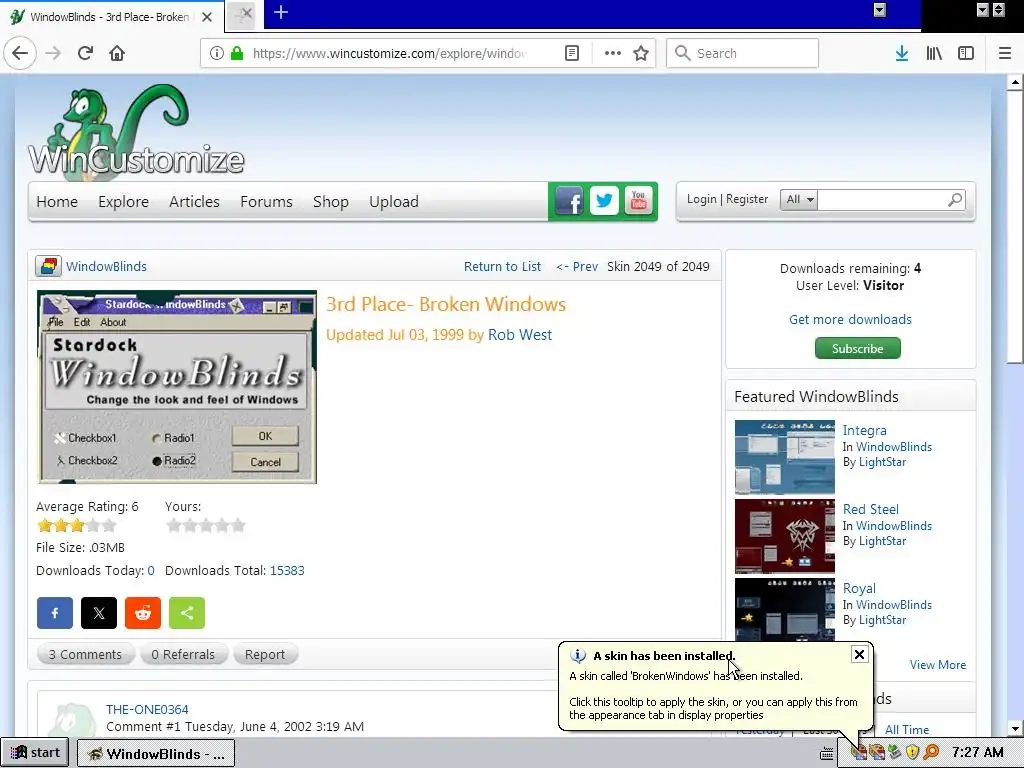Open the 0 Referrals tab
Image resolution: width=1024 pixels, height=768 pixels.
coord(183,654)
